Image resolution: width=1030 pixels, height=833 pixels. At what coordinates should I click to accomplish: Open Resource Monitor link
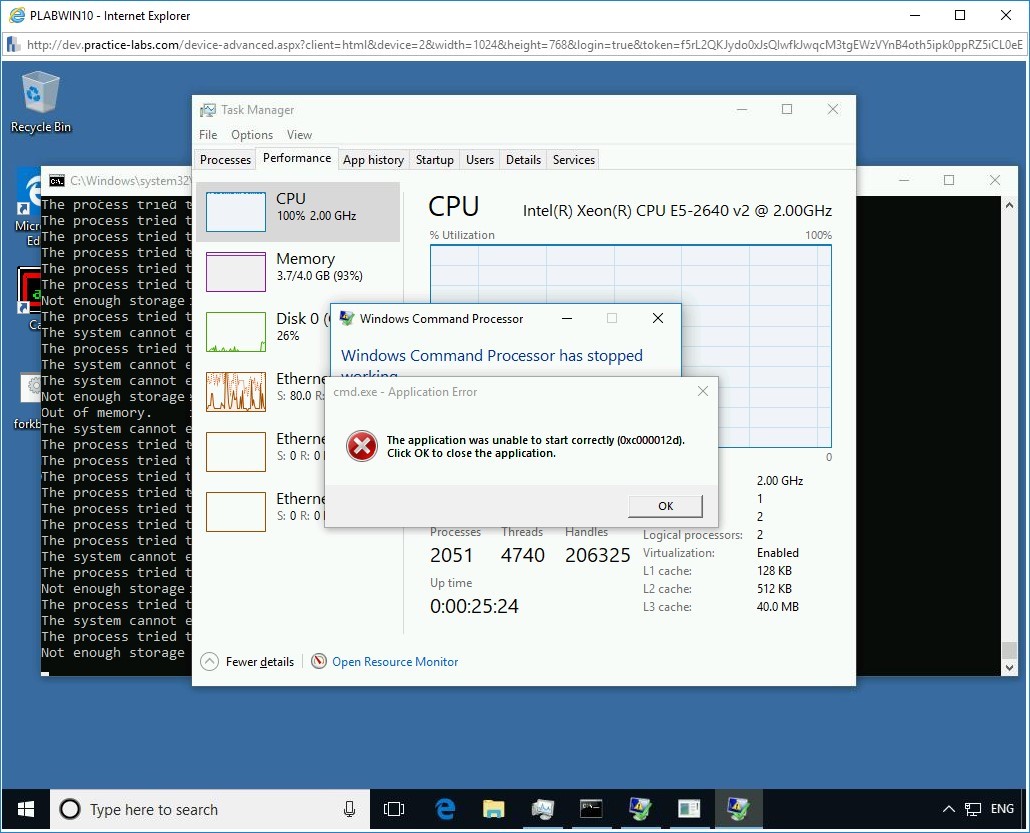(x=394, y=661)
